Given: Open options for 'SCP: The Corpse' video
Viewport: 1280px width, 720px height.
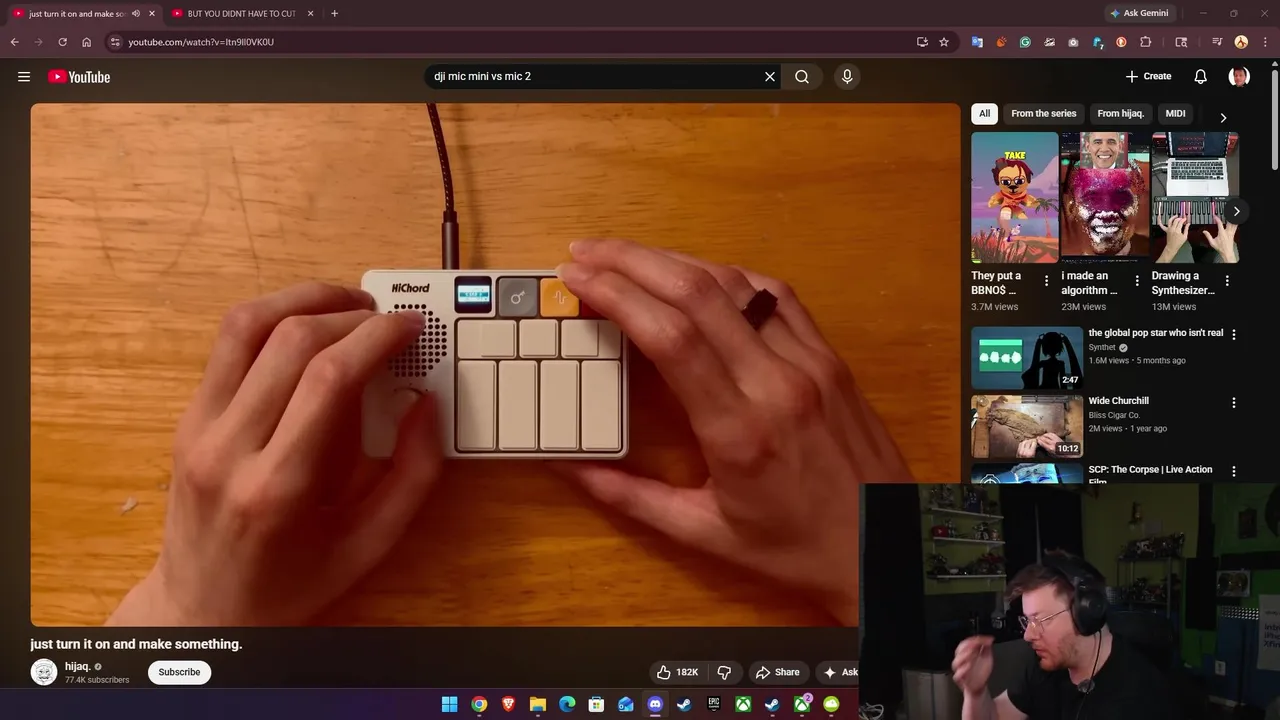Looking at the screenshot, I should tap(1233, 471).
